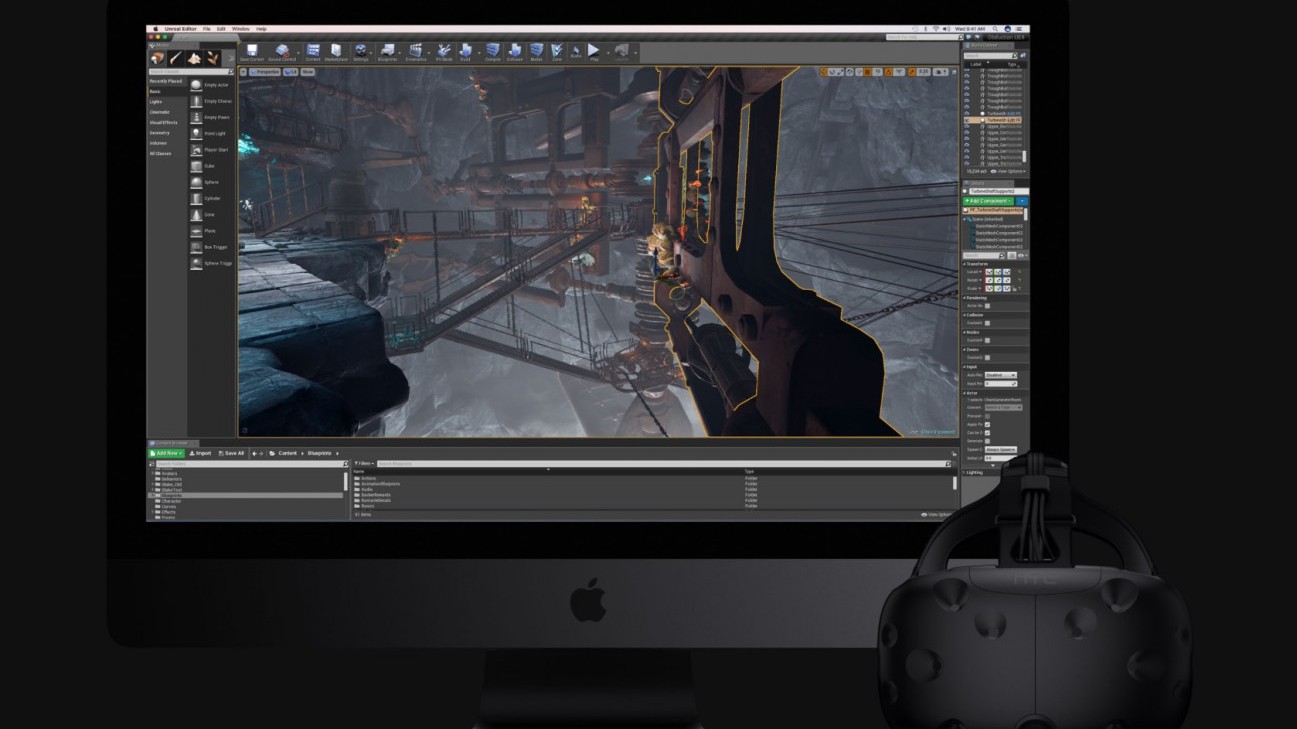Open the Auto Receive Input Disabled dropdown

(x=1001, y=375)
